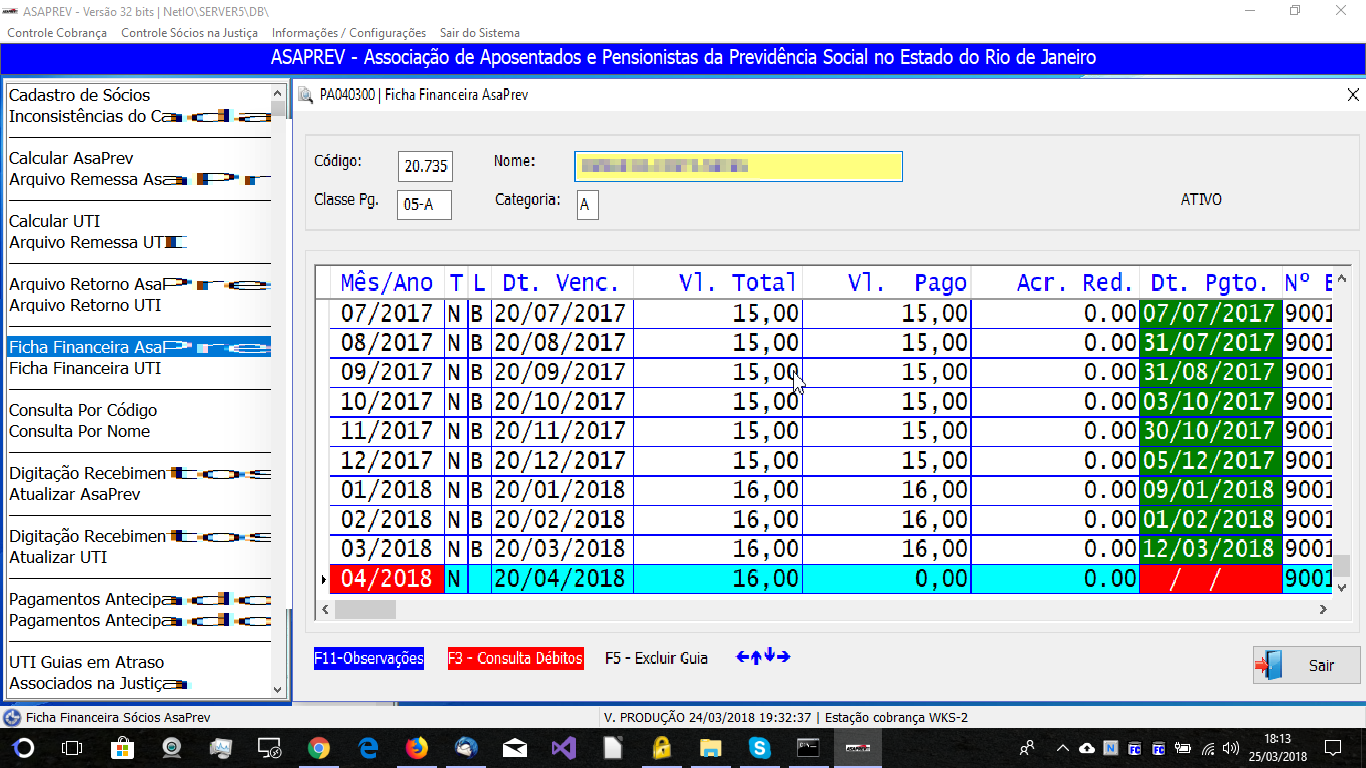This screenshot has width=1366, height=768.
Task: Open Visual Studio in the taskbar
Action: click(x=563, y=748)
